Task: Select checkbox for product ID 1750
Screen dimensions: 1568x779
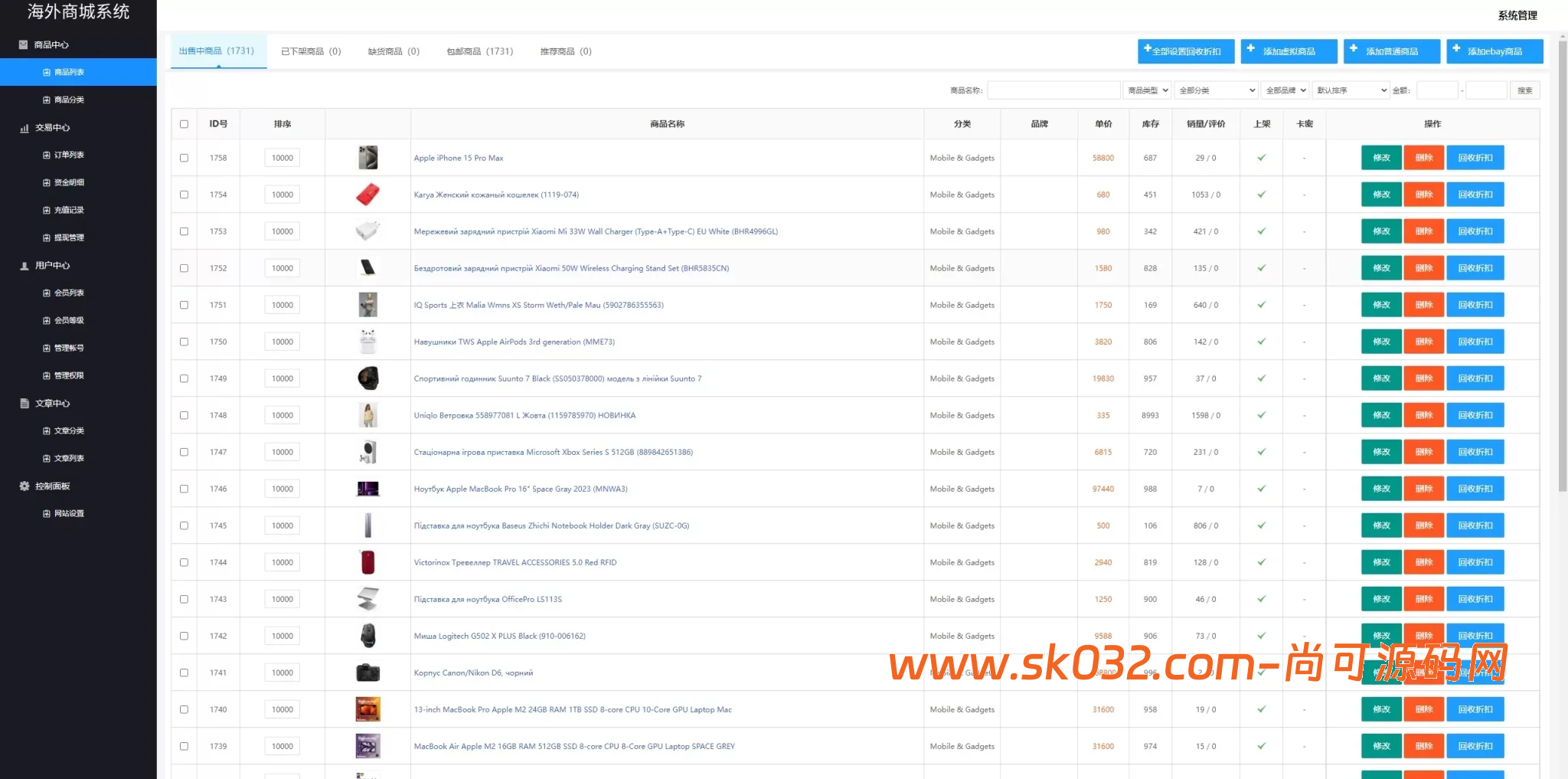Action: [x=184, y=342]
